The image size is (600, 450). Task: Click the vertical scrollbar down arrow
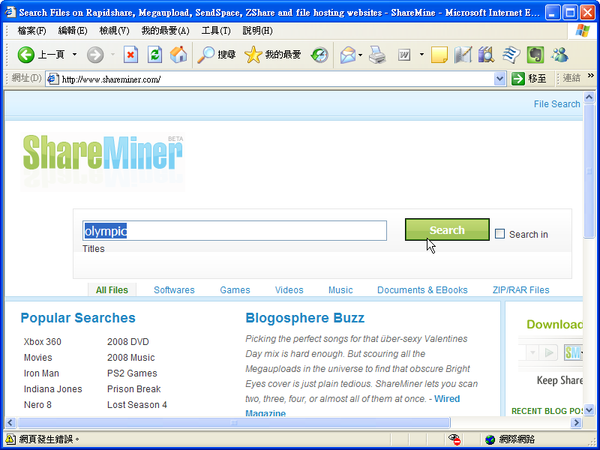(589, 409)
